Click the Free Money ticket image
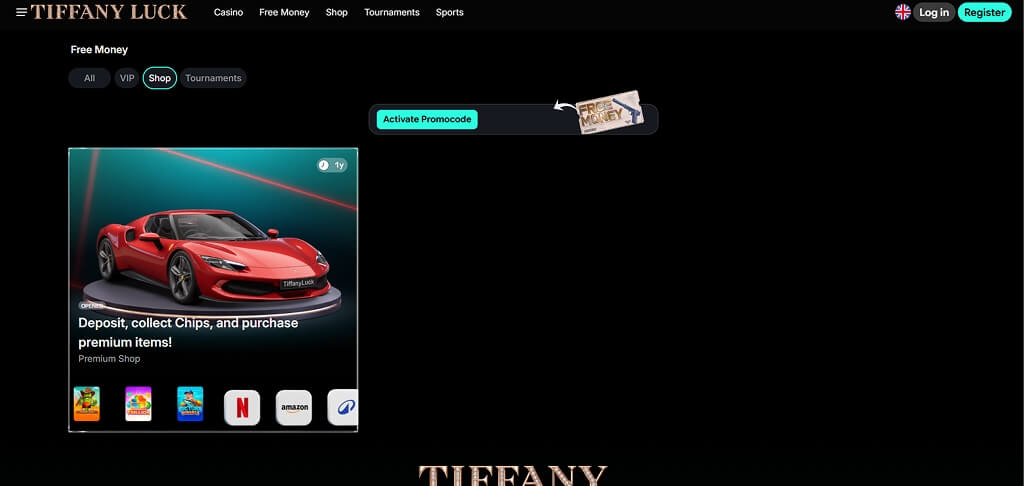Viewport: 1024px width, 486px height. [610, 112]
